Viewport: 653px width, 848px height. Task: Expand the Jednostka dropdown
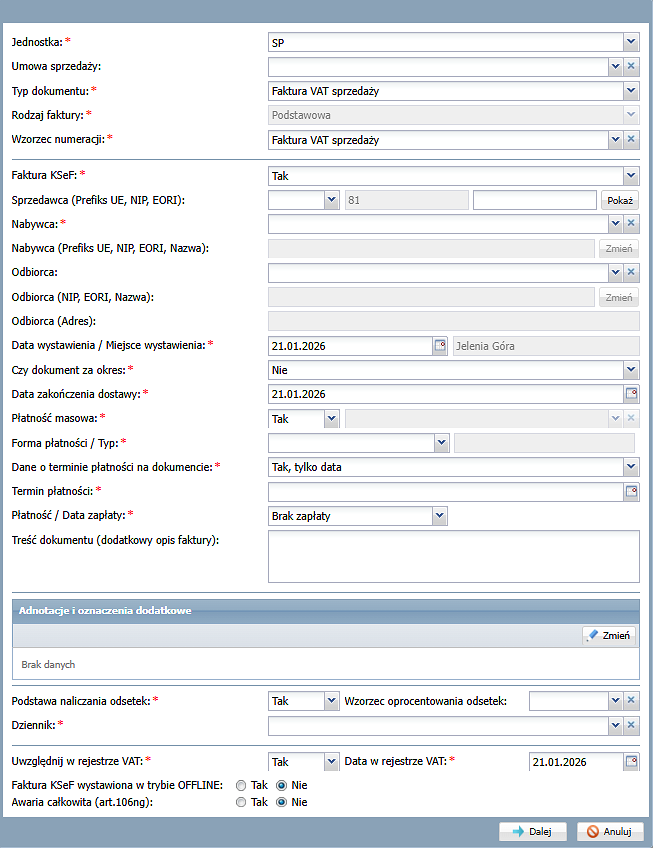(630, 42)
